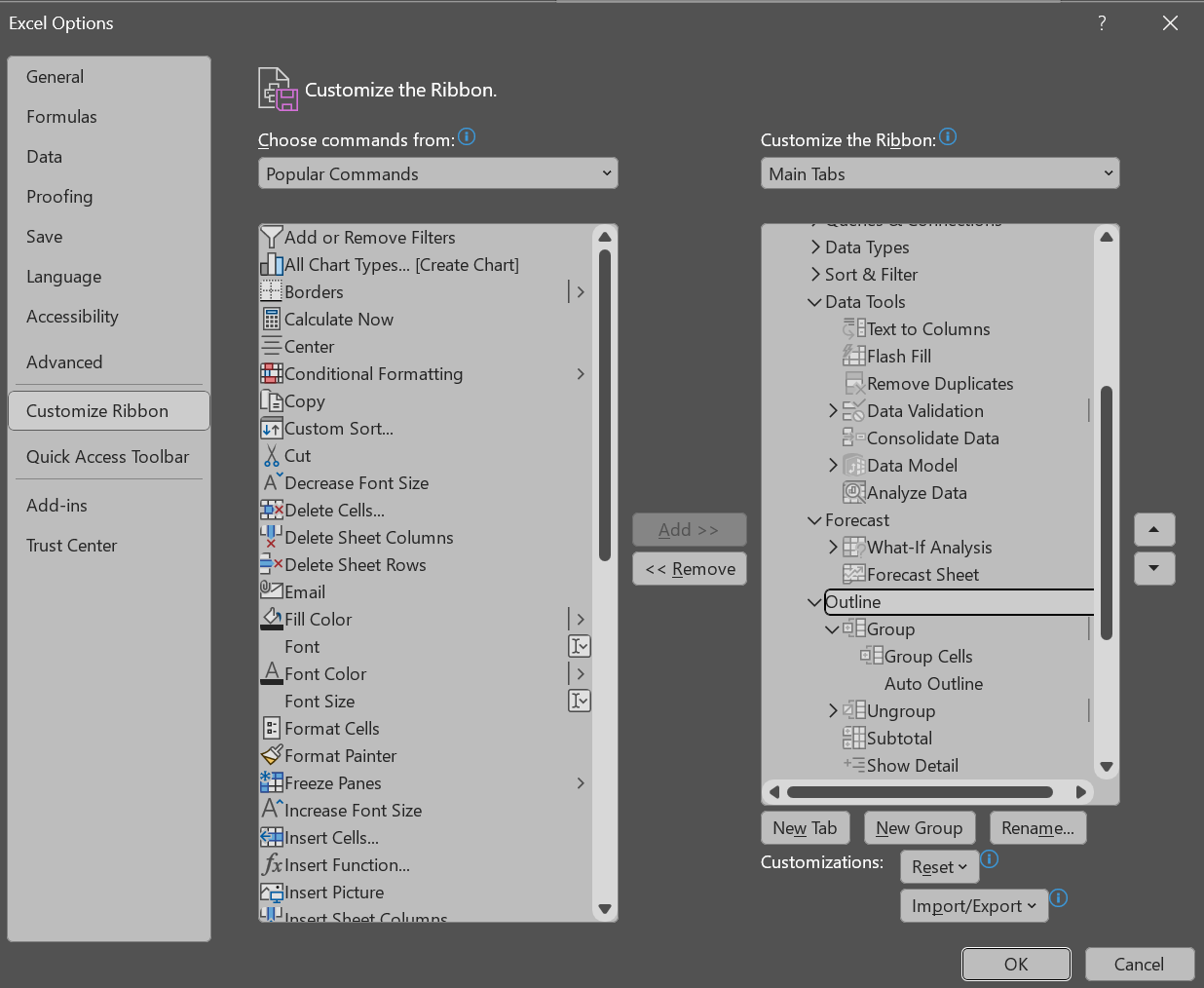The image size is (1204, 988).
Task: Open the Trust Center settings page
Action: (71, 545)
